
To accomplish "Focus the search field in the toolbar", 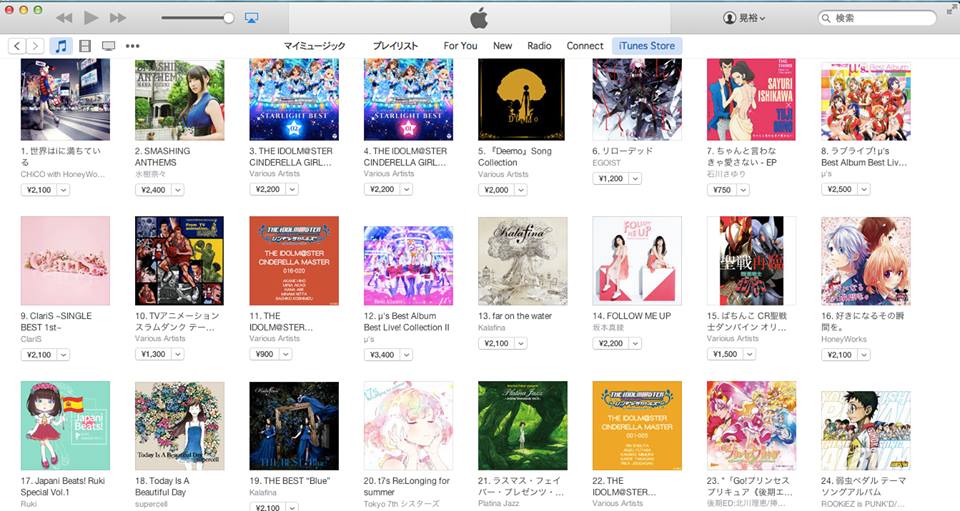I will (x=877, y=18).
